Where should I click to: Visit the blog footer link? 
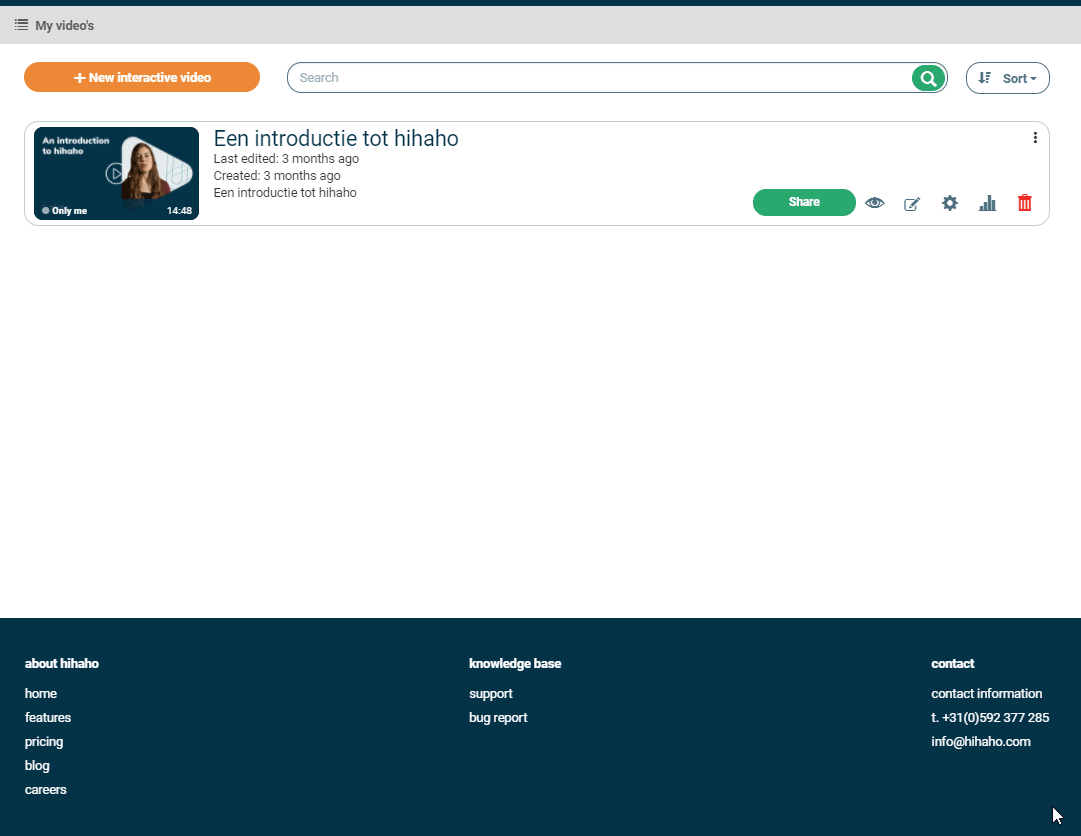pos(37,766)
